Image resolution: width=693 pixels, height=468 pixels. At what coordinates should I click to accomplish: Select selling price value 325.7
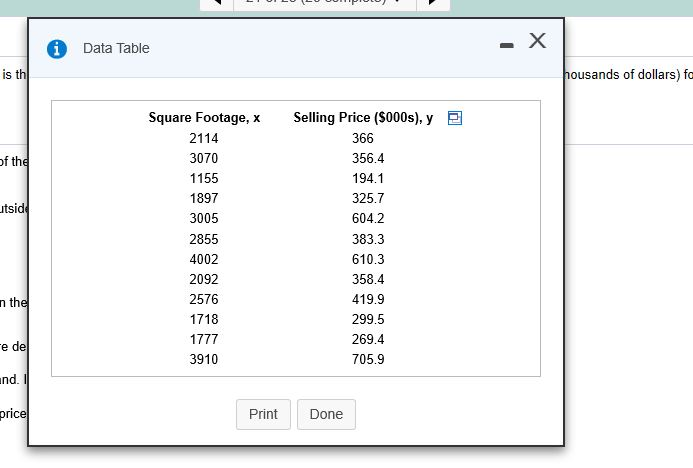[368, 198]
